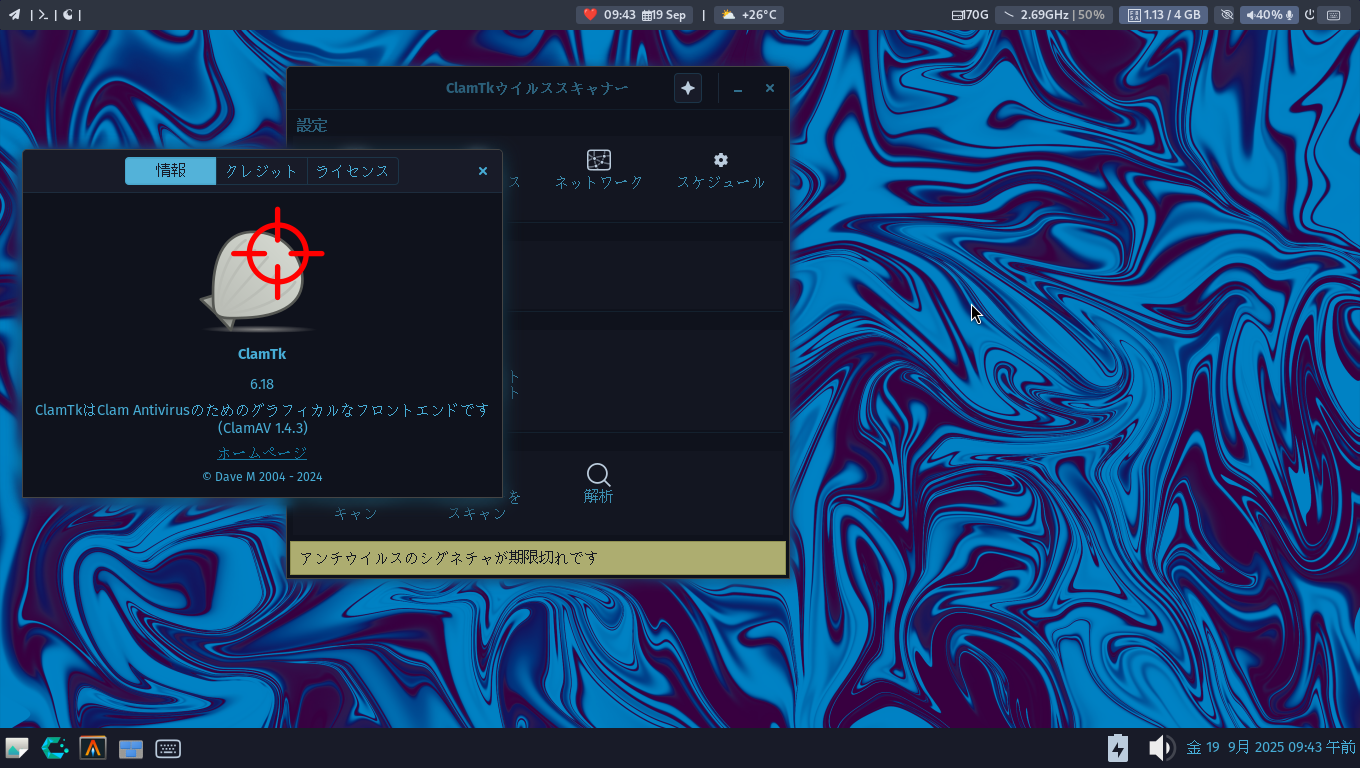1360x768 pixels.
Task: Click the bottom panel date and time clock
Action: (x=1271, y=747)
